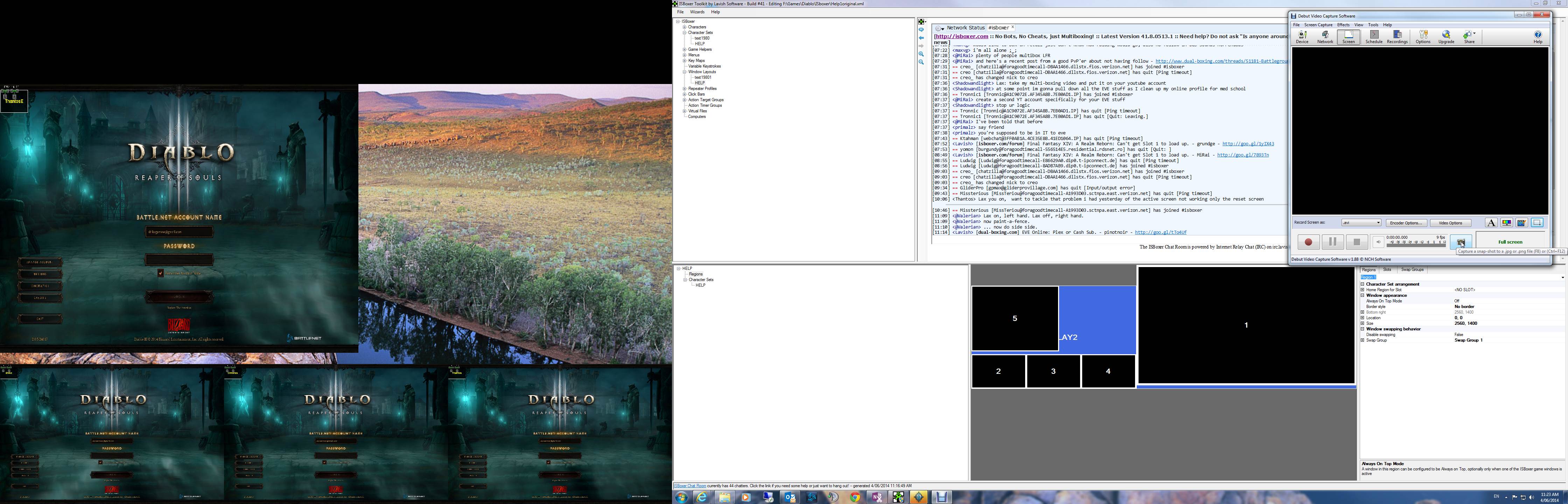Select region 1 in layout preview
The width and height of the screenshot is (1568, 504).
tap(1246, 325)
